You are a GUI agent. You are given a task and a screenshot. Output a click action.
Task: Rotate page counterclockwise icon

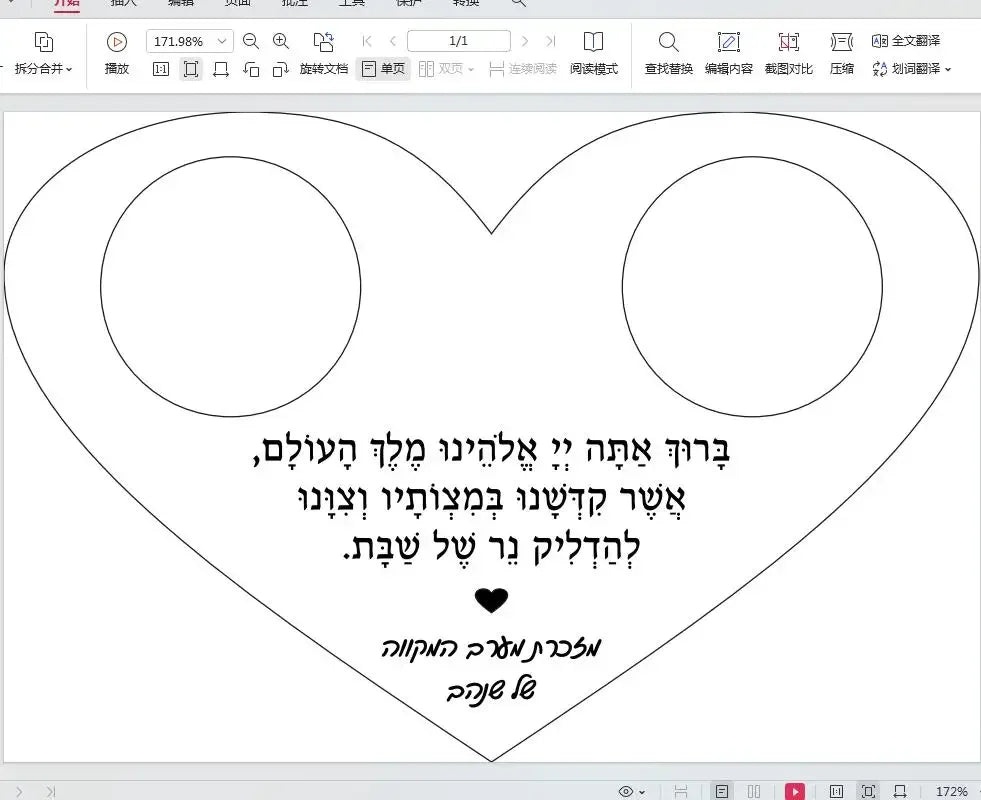pos(251,69)
